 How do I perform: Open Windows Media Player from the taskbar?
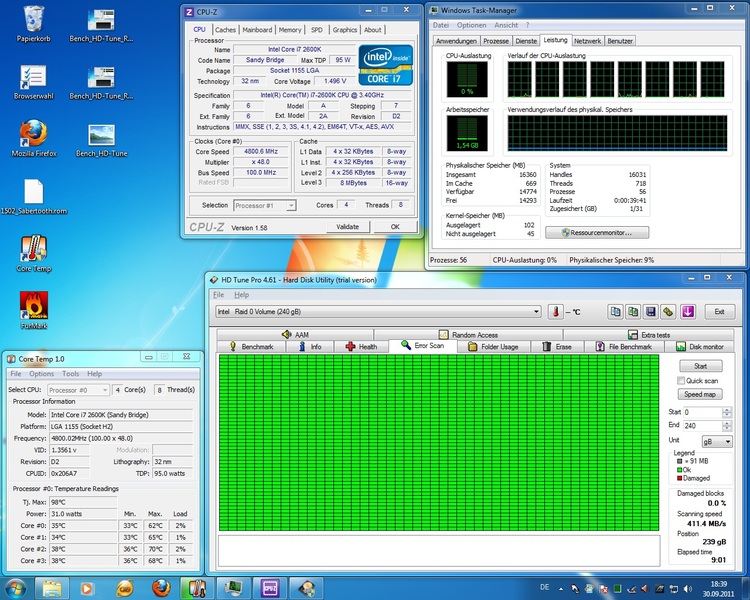87,588
